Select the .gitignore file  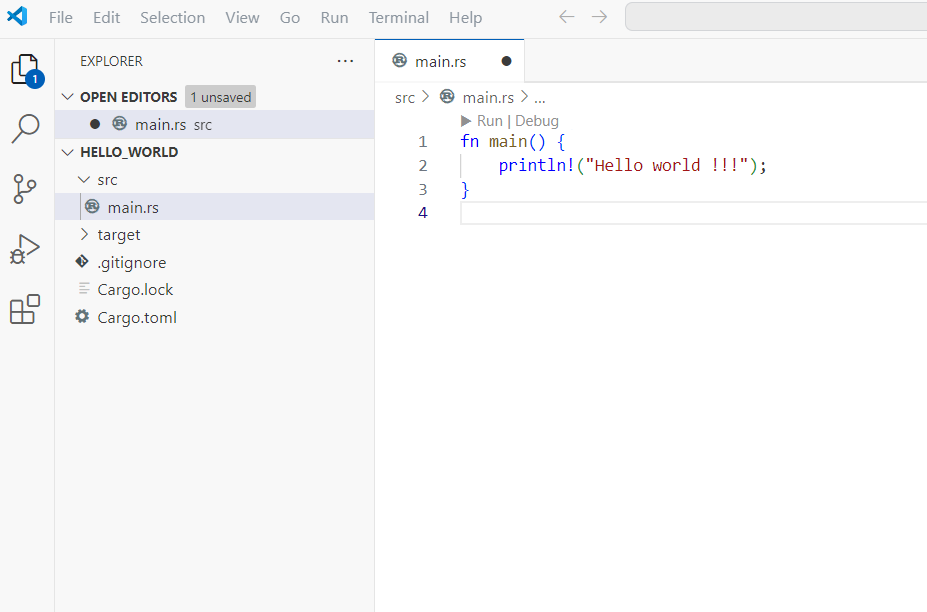(x=215, y=262)
